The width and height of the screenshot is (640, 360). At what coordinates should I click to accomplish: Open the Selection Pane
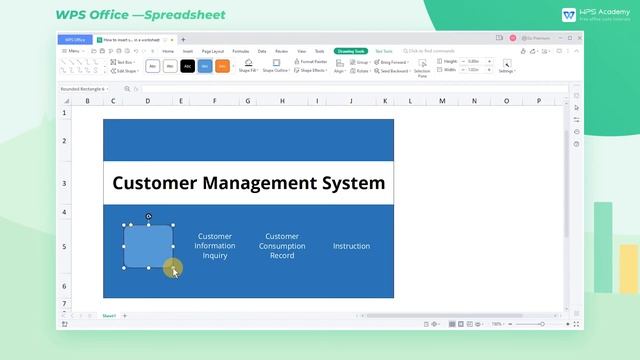422,68
